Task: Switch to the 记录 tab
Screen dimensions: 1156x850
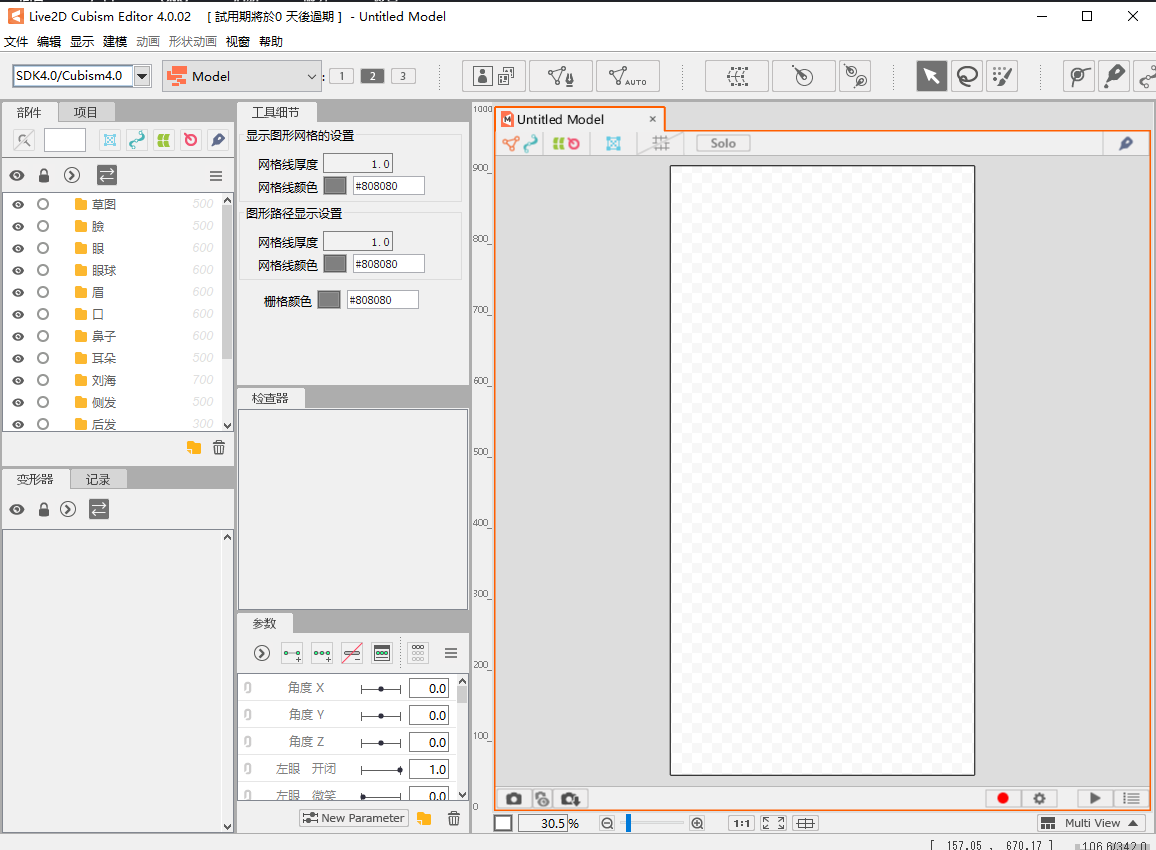Action: tap(97, 480)
